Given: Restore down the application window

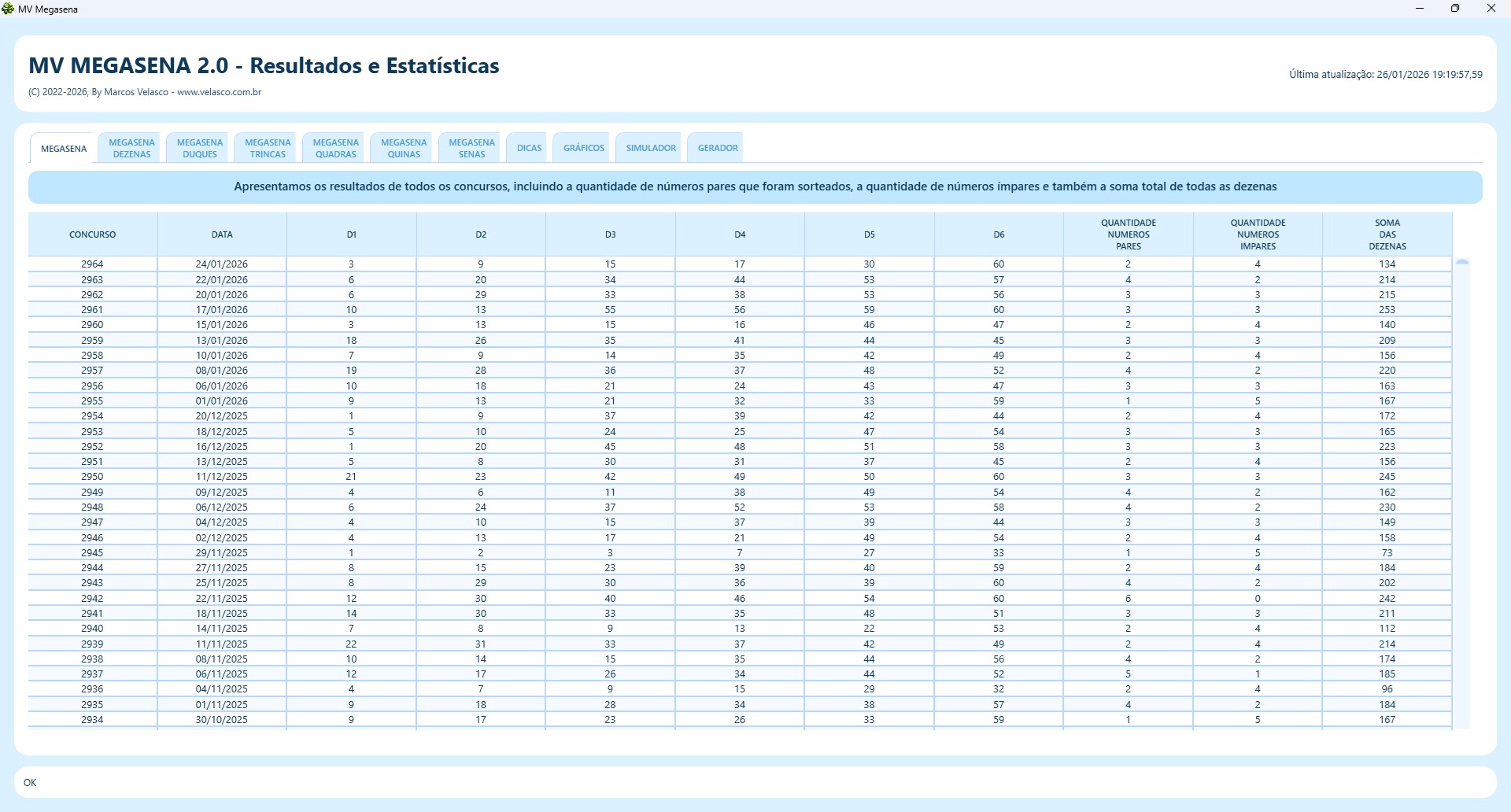Looking at the screenshot, I should (x=1455, y=9).
